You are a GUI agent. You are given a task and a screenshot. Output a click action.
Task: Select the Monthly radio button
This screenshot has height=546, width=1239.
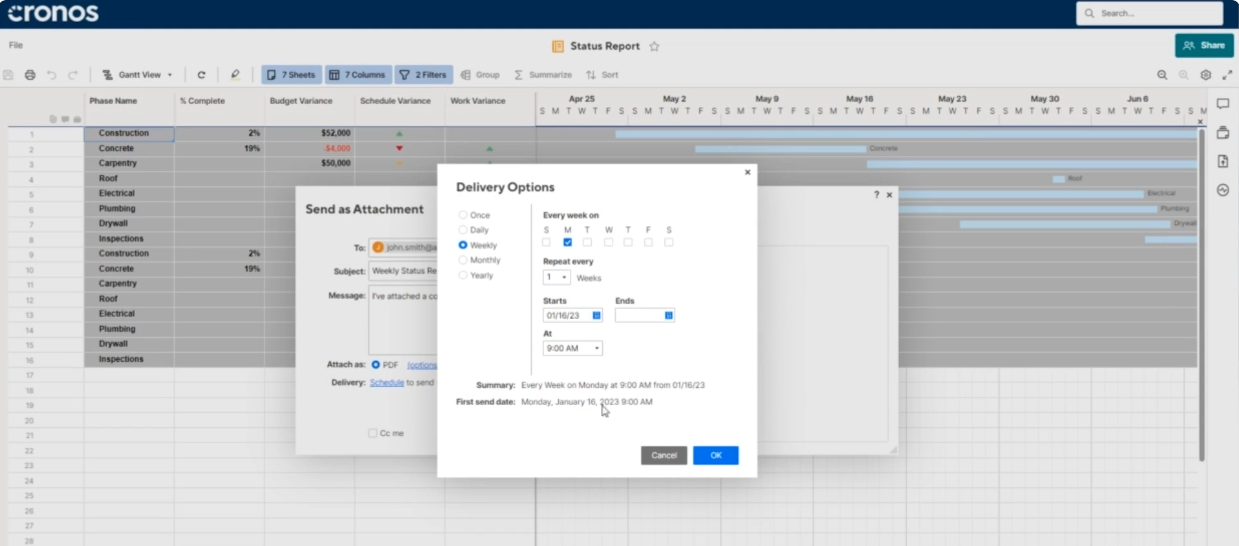[x=463, y=260]
